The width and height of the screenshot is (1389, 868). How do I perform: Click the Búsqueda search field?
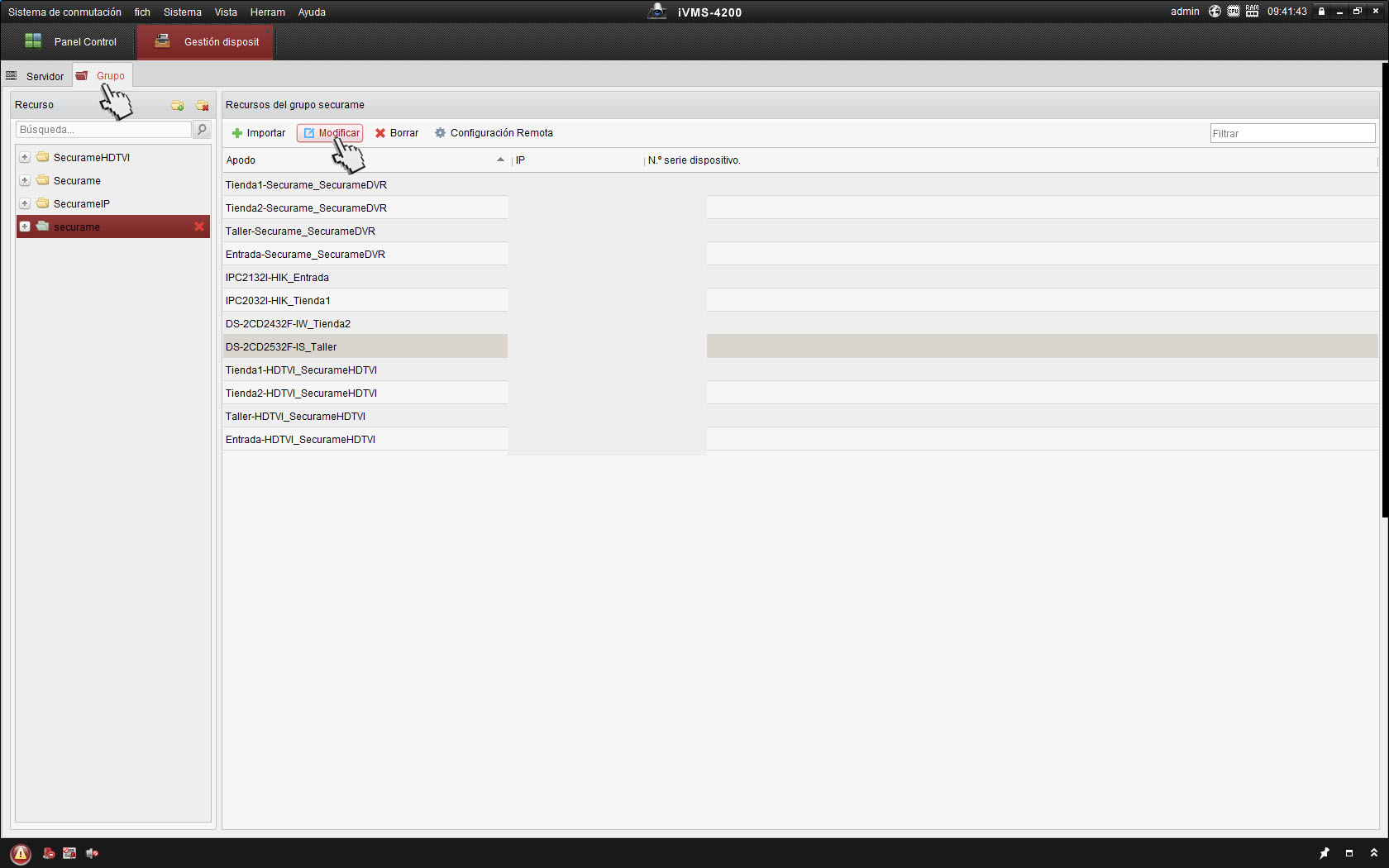coord(104,130)
